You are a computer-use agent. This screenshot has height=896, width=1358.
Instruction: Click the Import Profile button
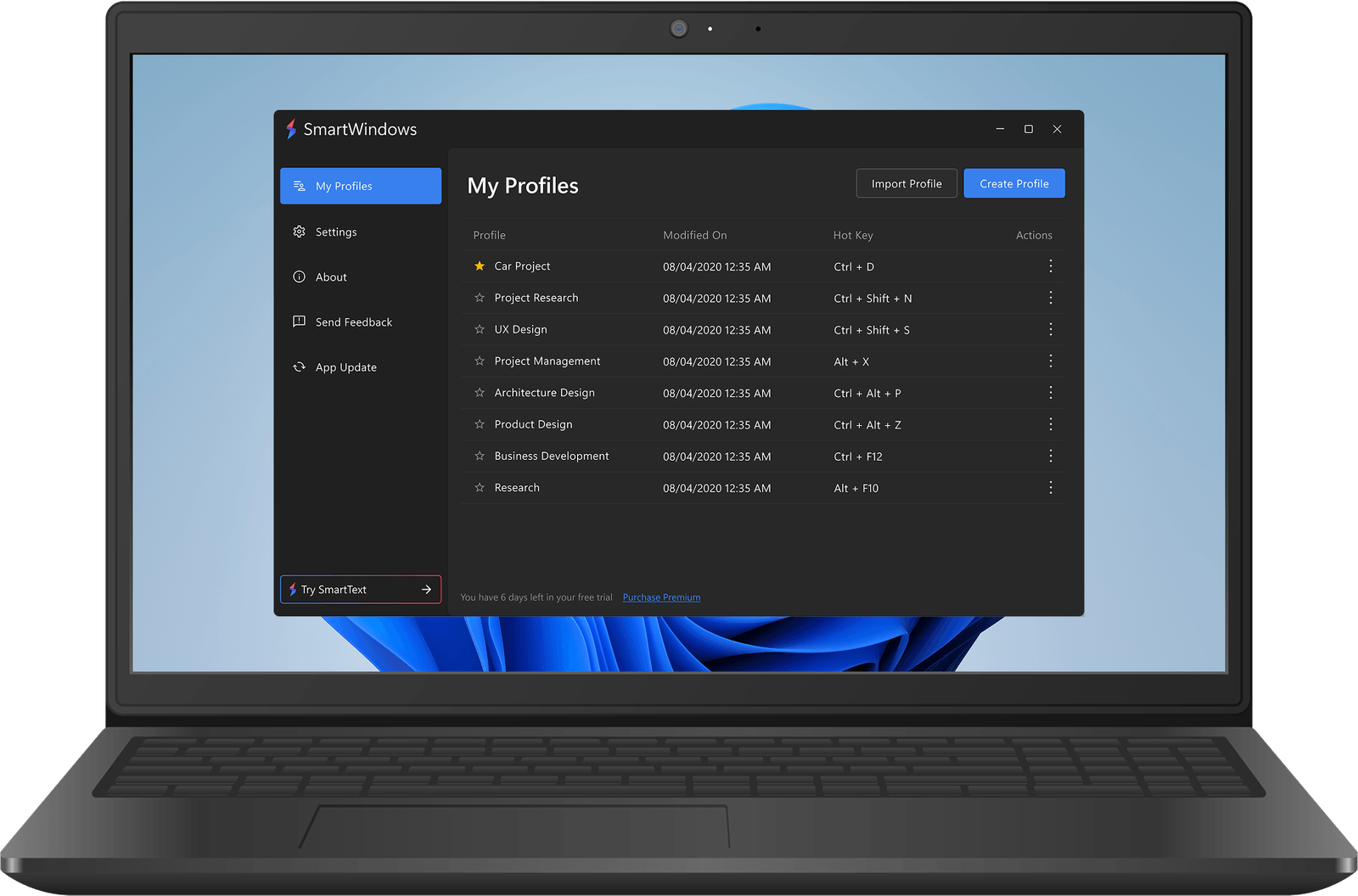point(906,182)
